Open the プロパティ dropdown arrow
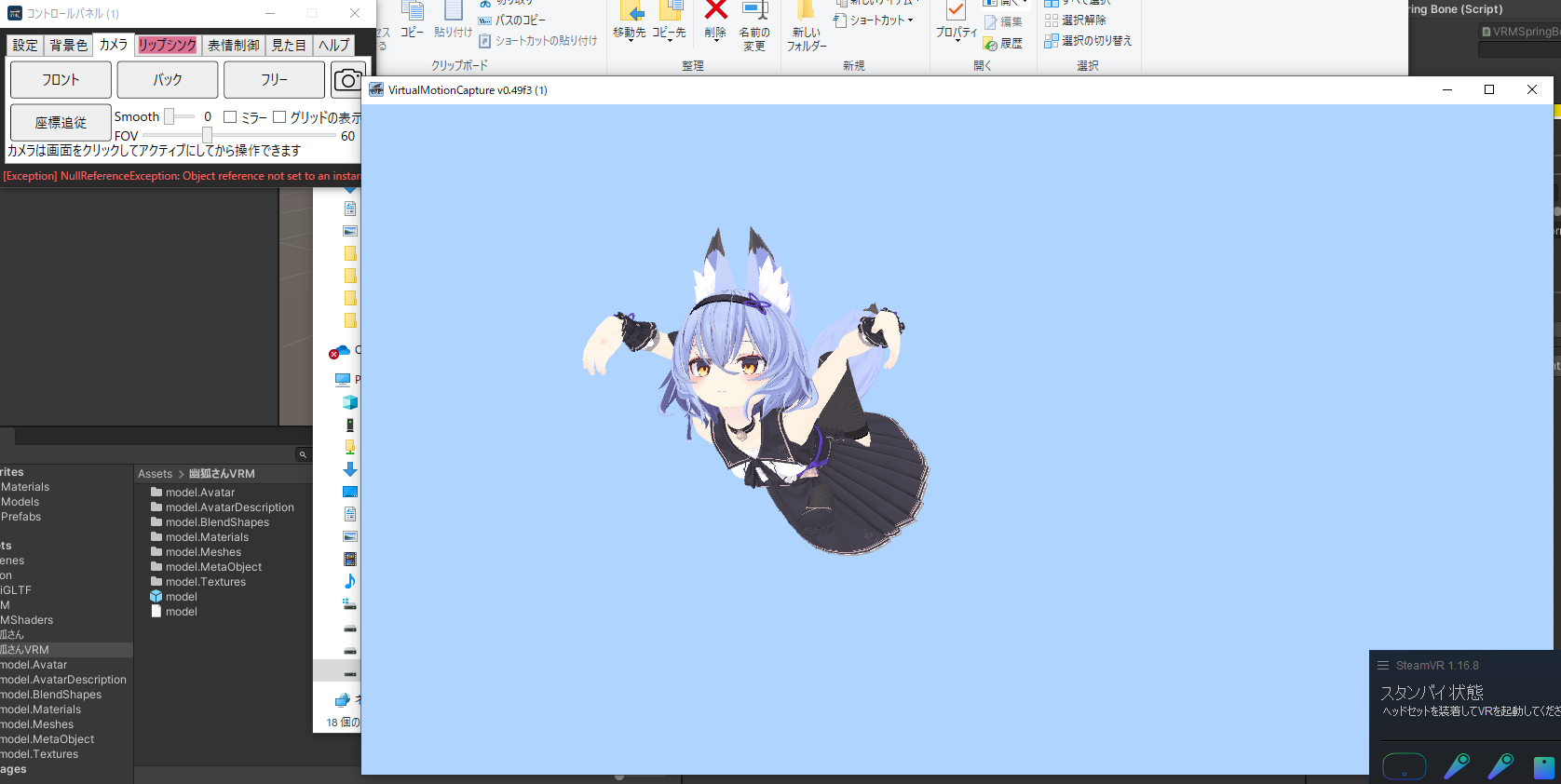 click(x=957, y=41)
